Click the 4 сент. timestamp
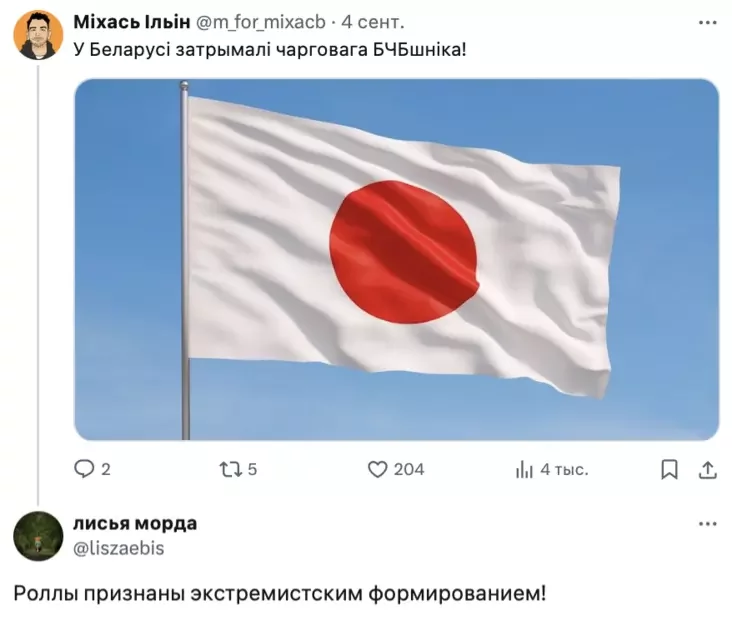Image resolution: width=732 pixels, height=620 pixels. click(x=373, y=22)
